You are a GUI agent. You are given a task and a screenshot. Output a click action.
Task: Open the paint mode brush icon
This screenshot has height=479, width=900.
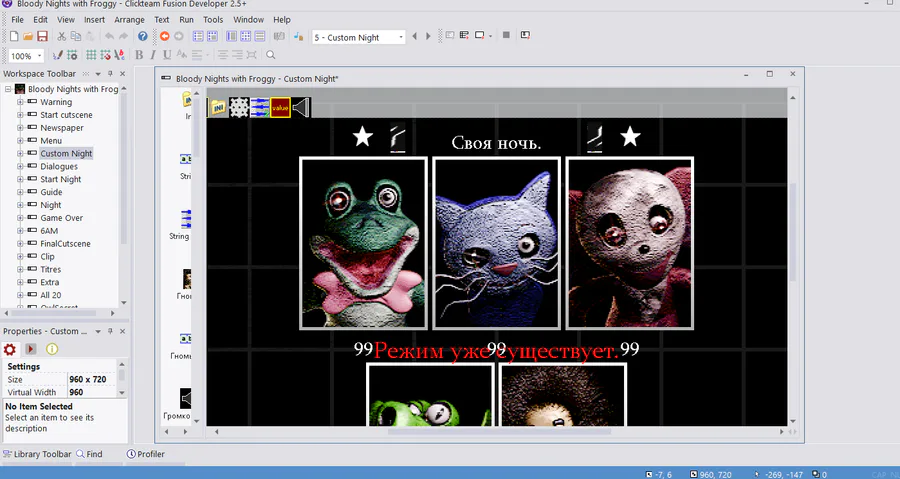pyautogui.click(x=57, y=55)
